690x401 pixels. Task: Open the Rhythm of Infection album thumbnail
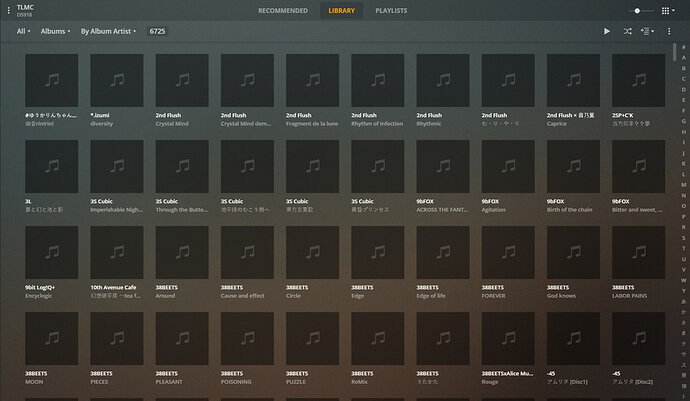[x=378, y=80]
